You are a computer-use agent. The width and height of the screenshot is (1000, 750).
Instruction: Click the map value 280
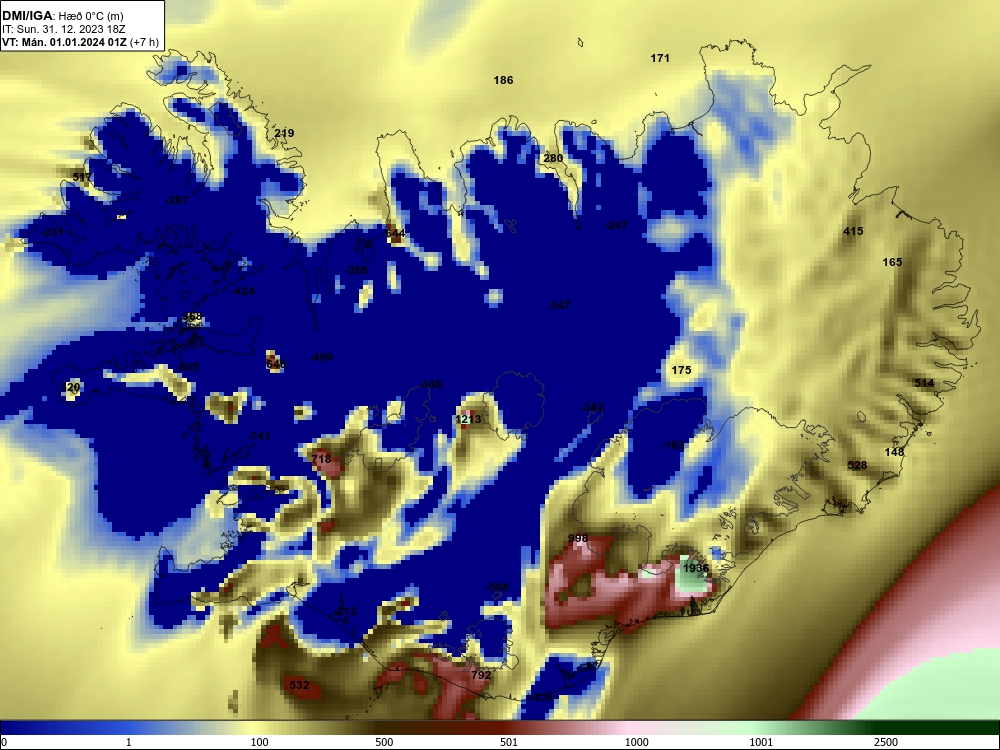tap(553, 158)
